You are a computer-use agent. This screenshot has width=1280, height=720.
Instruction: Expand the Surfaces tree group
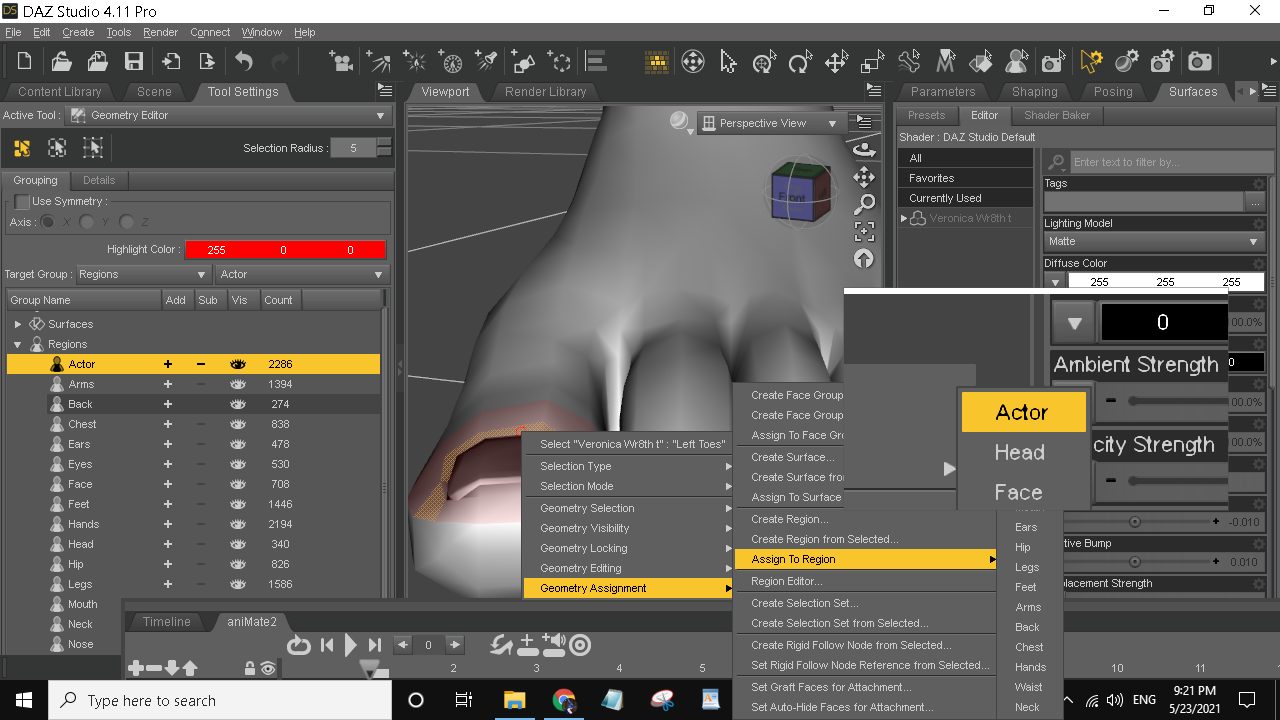pos(18,324)
